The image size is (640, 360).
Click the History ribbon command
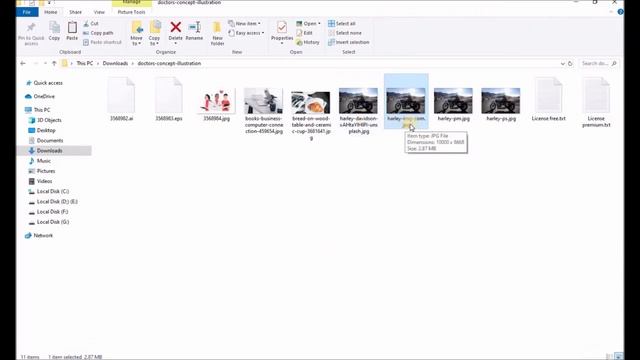click(x=308, y=42)
